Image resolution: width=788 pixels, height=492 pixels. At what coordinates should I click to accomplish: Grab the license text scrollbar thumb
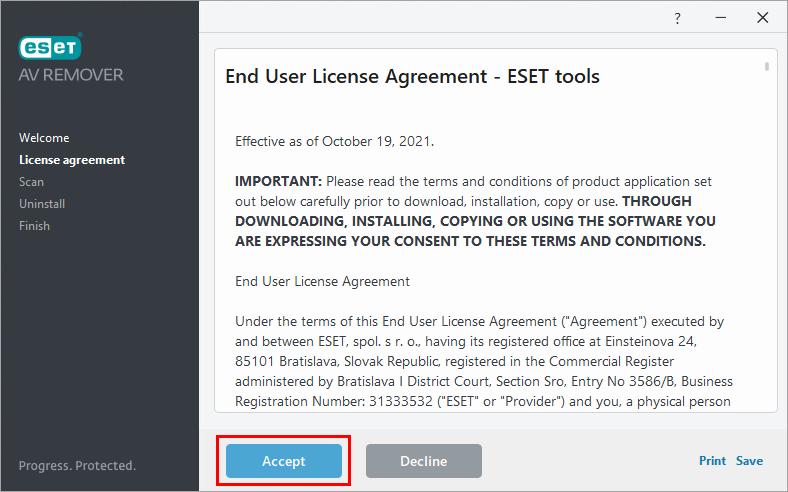(767, 66)
